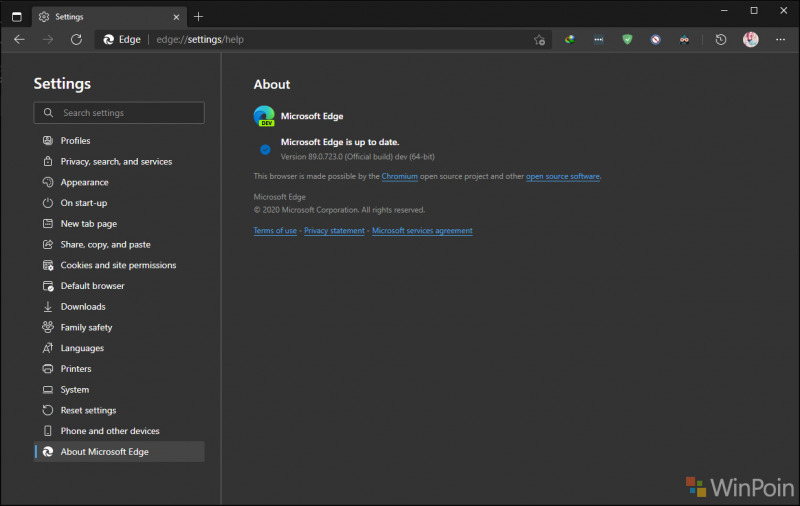Select About Microsoft Edge entry
800x506 pixels.
[x=119, y=451]
